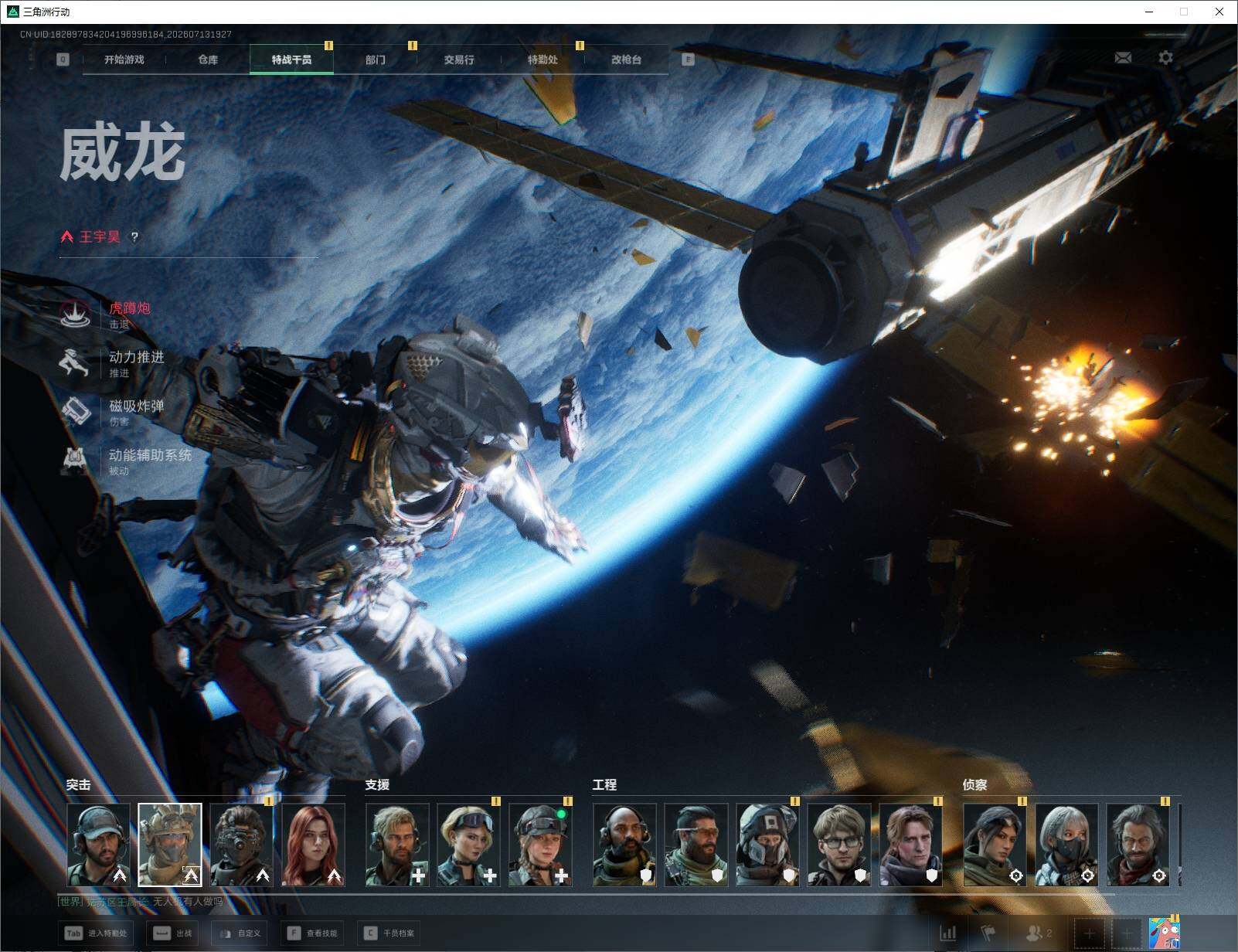This screenshot has height=952, width=1238.
Task: Select the masked helmet engineer operator portrait
Action: 767,845
